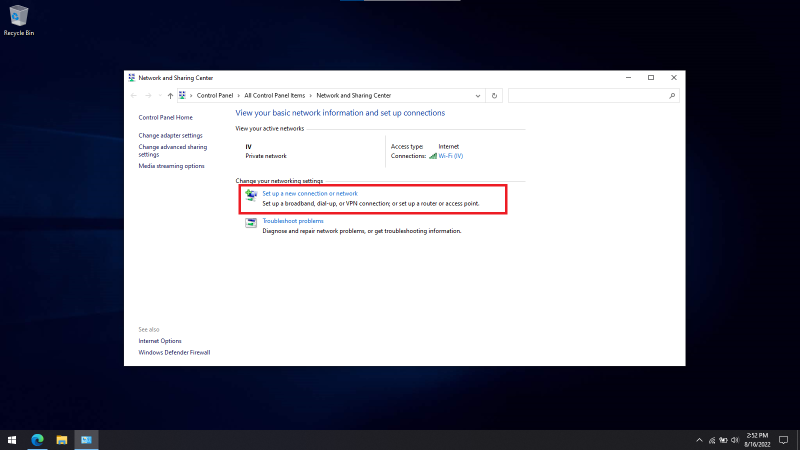This screenshot has height=450, width=800.
Task: Select Control Panel in breadcrumb path
Action: tap(215, 96)
